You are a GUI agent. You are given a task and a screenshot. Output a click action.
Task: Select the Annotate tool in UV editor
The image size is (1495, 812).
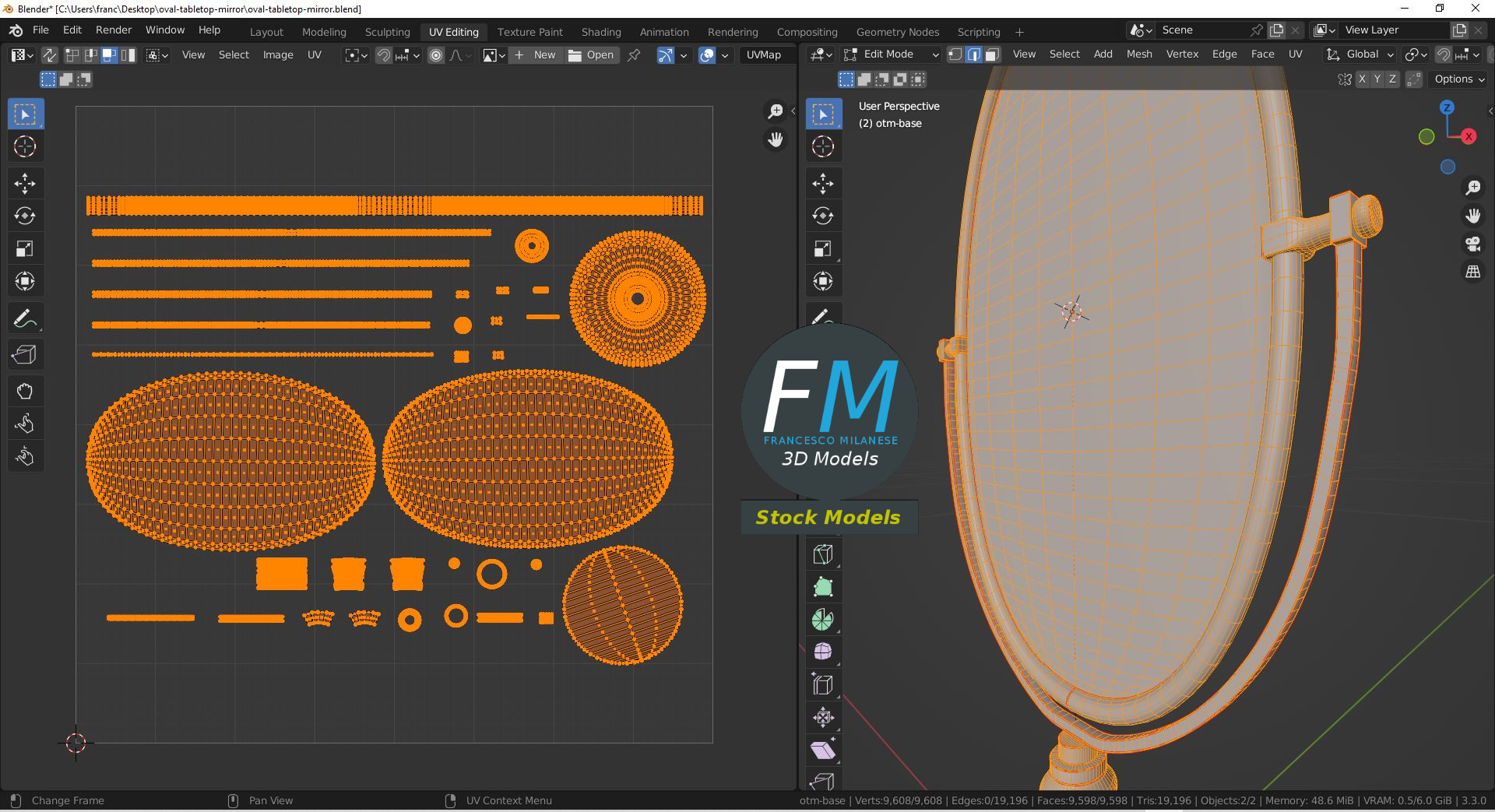coord(25,319)
